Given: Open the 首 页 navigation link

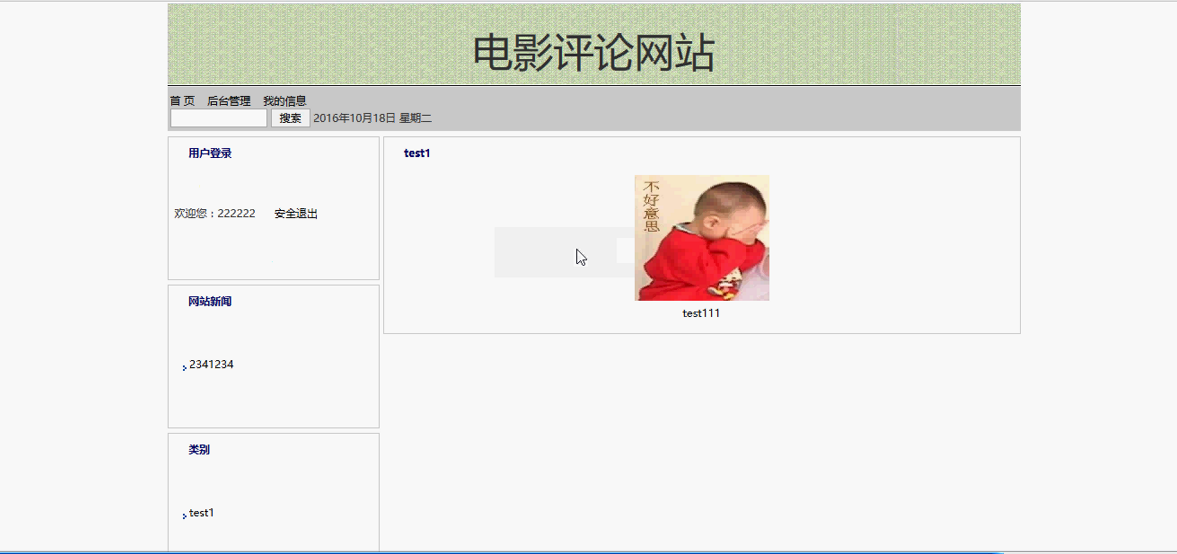Looking at the screenshot, I should pyautogui.click(x=182, y=101).
